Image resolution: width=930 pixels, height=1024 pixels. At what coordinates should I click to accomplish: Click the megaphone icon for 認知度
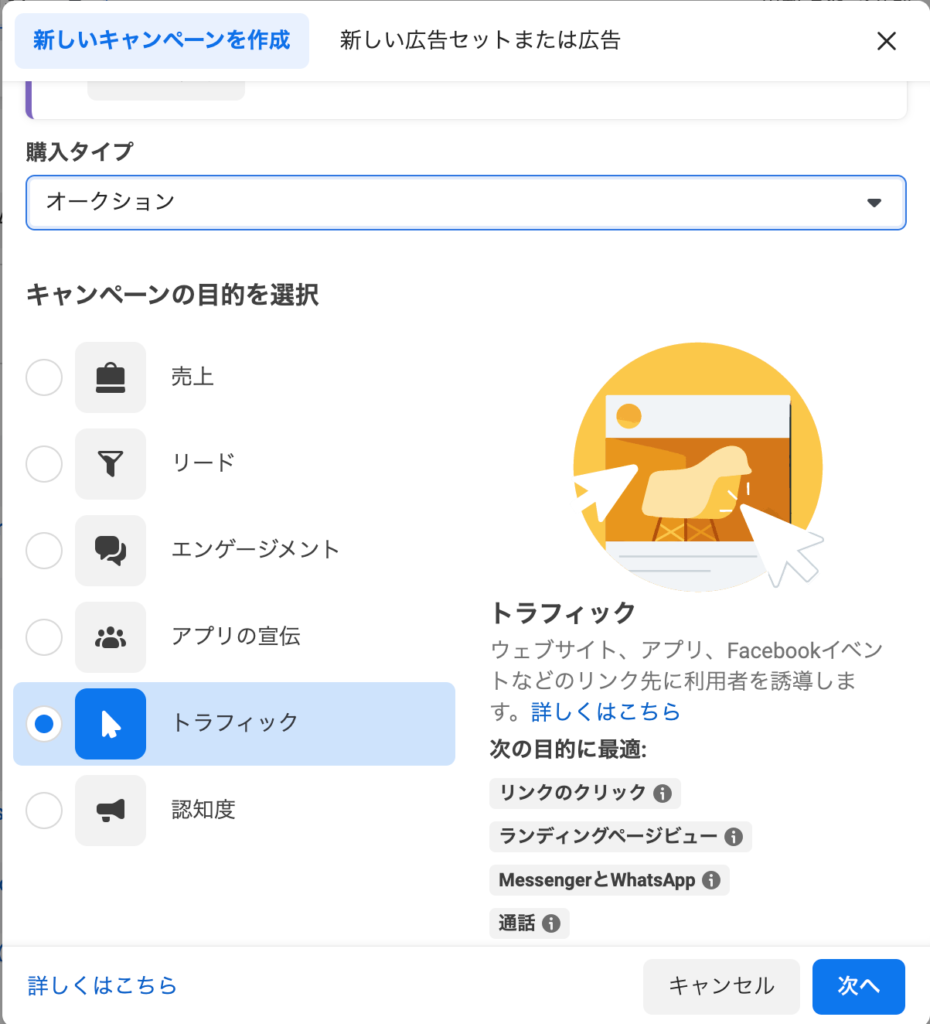coord(110,810)
